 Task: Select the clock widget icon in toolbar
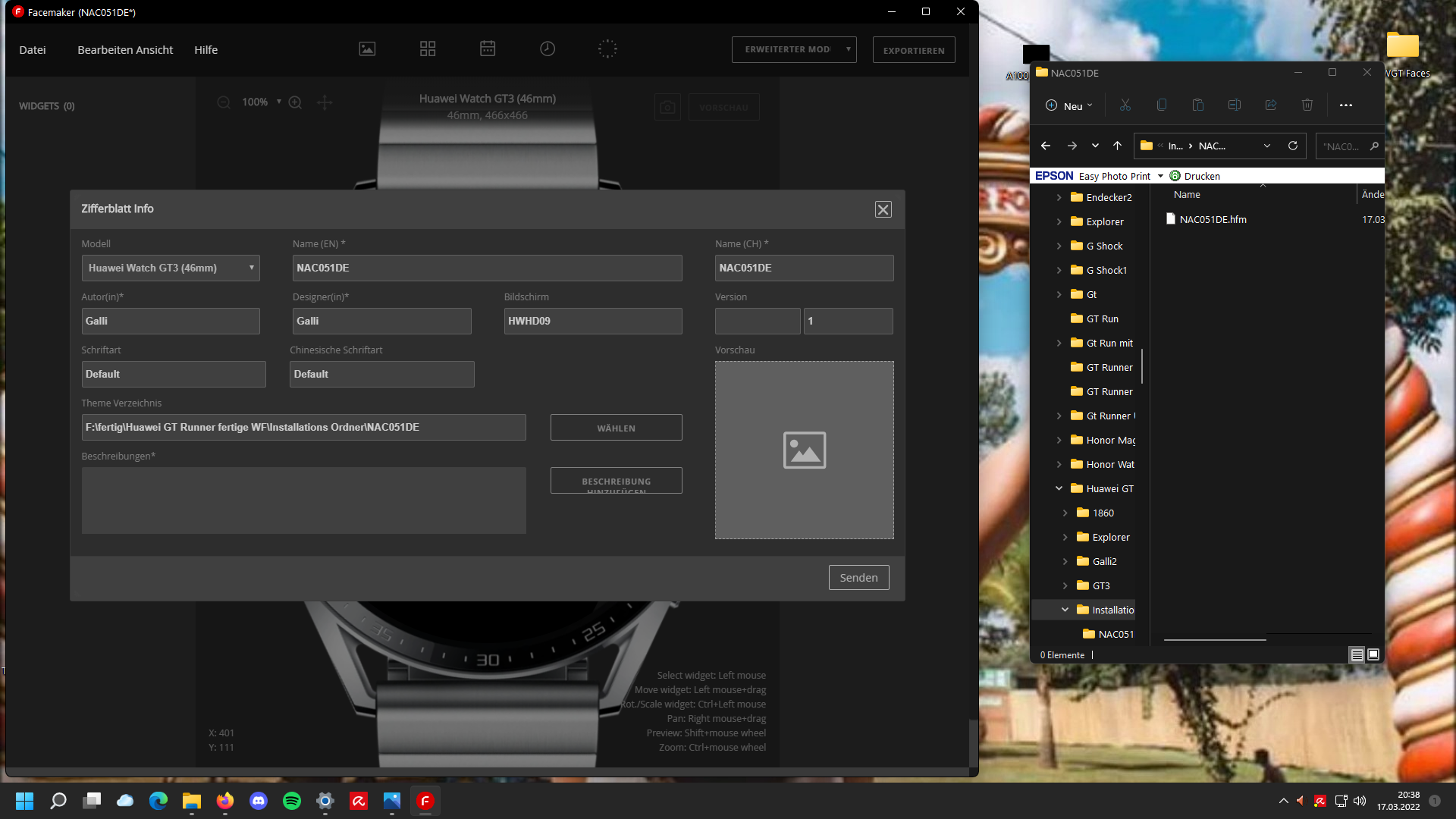[548, 49]
